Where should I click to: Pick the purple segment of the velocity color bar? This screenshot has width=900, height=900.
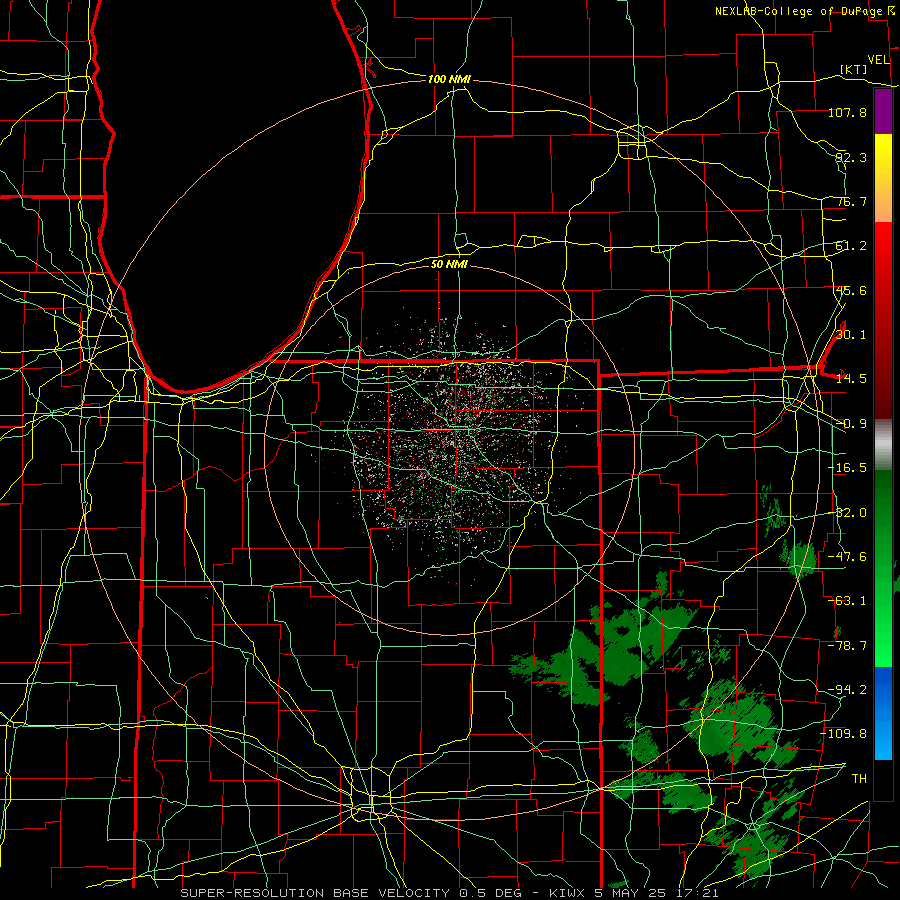point(883,112)
